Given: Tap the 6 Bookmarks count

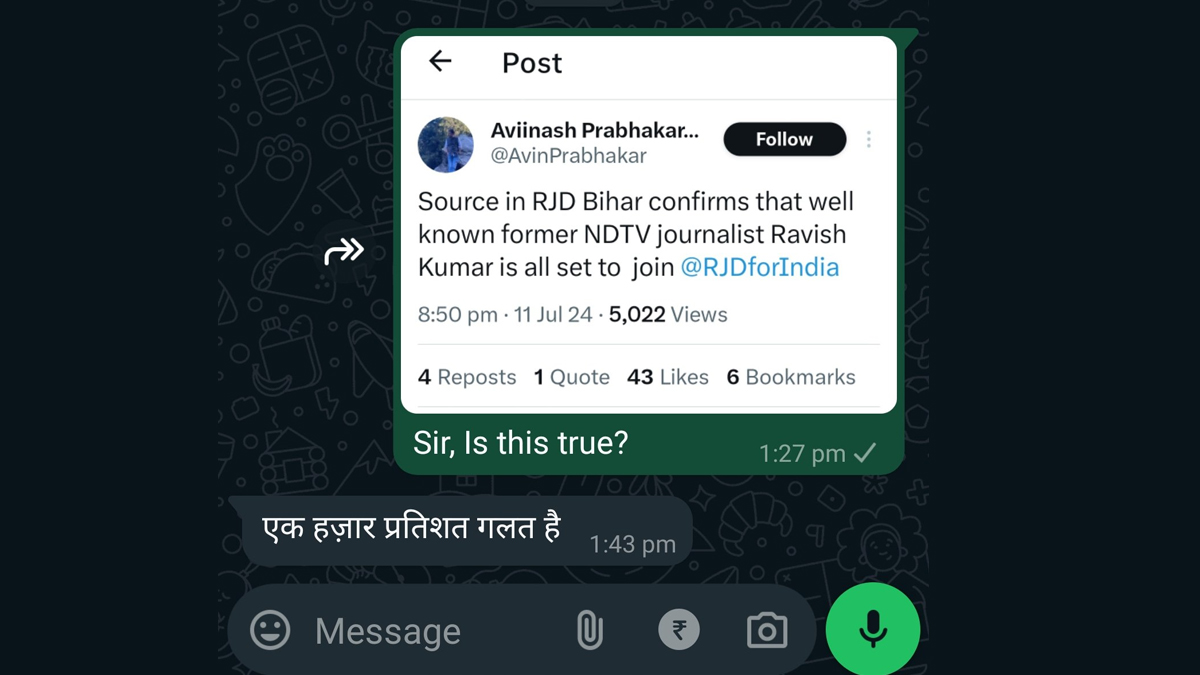Looking at the screenshot, I should (x=791, y=377).
